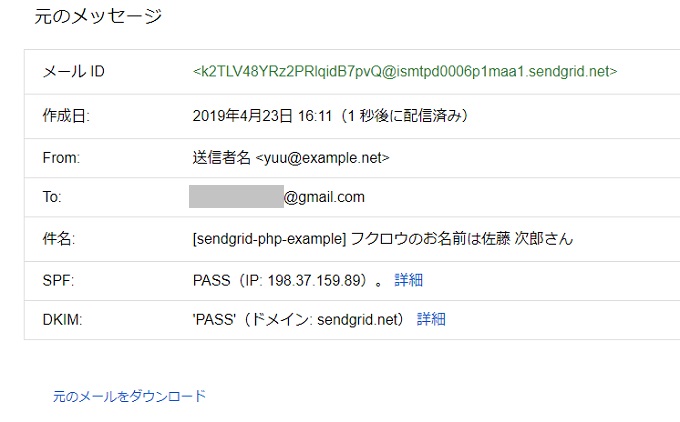Click the メール ID row label
This screenshot has height=422, width=680.
[x=74, y=72]
